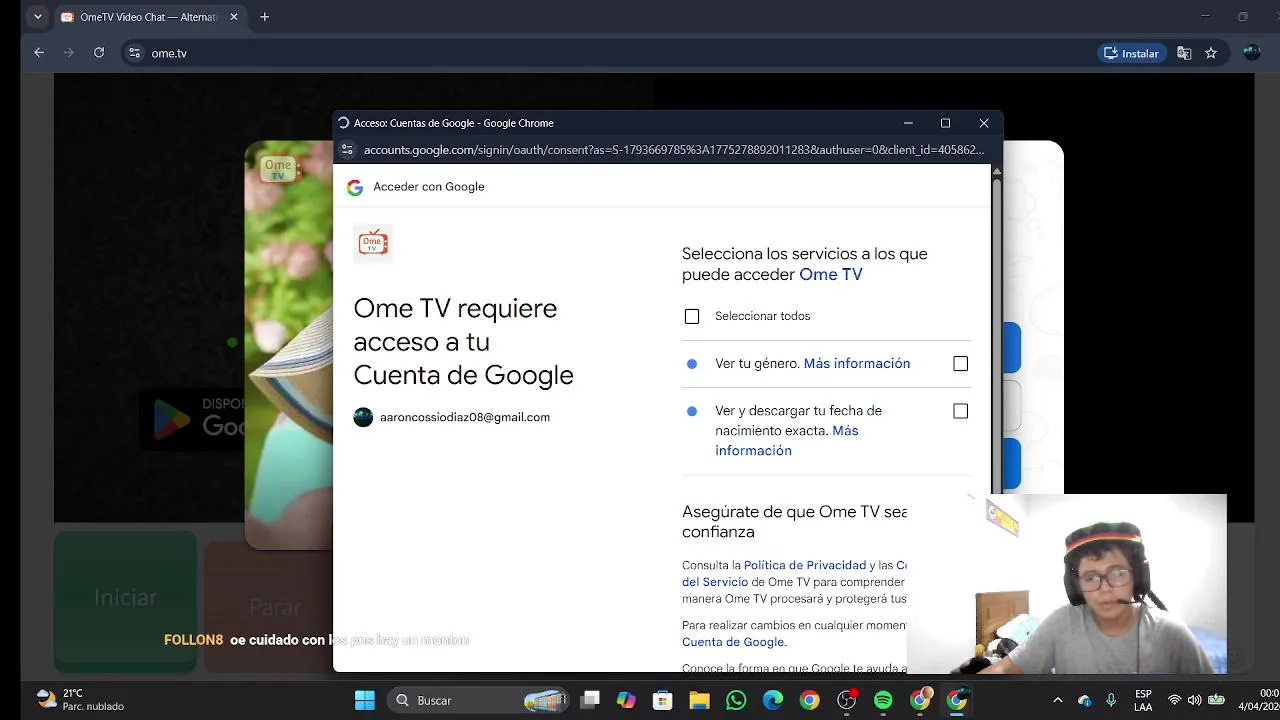Open WhatsApp from the taskbar

[x=736, y=700]
